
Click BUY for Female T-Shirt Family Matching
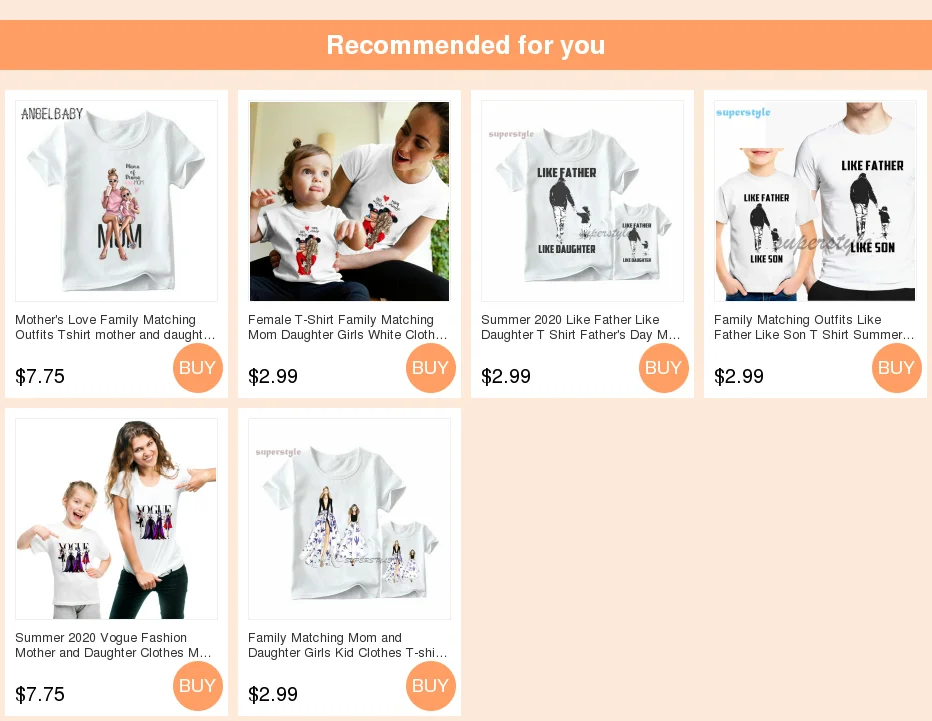431,368
